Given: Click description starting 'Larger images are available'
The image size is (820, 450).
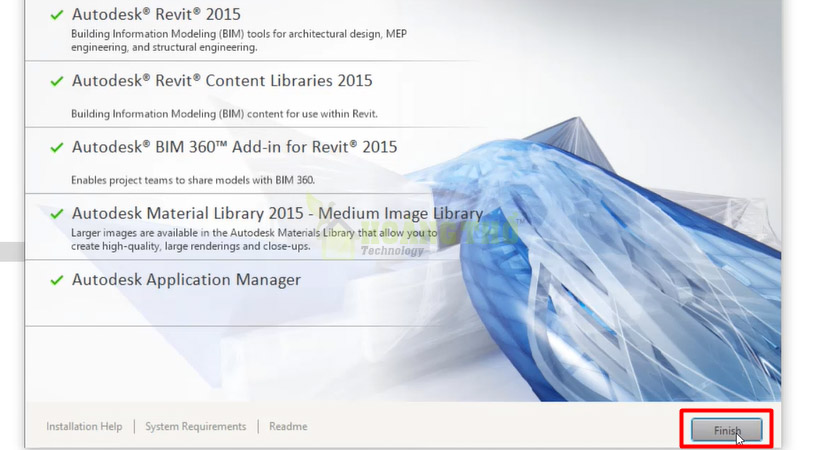Looking at the screenshot, I should [254, 240].
